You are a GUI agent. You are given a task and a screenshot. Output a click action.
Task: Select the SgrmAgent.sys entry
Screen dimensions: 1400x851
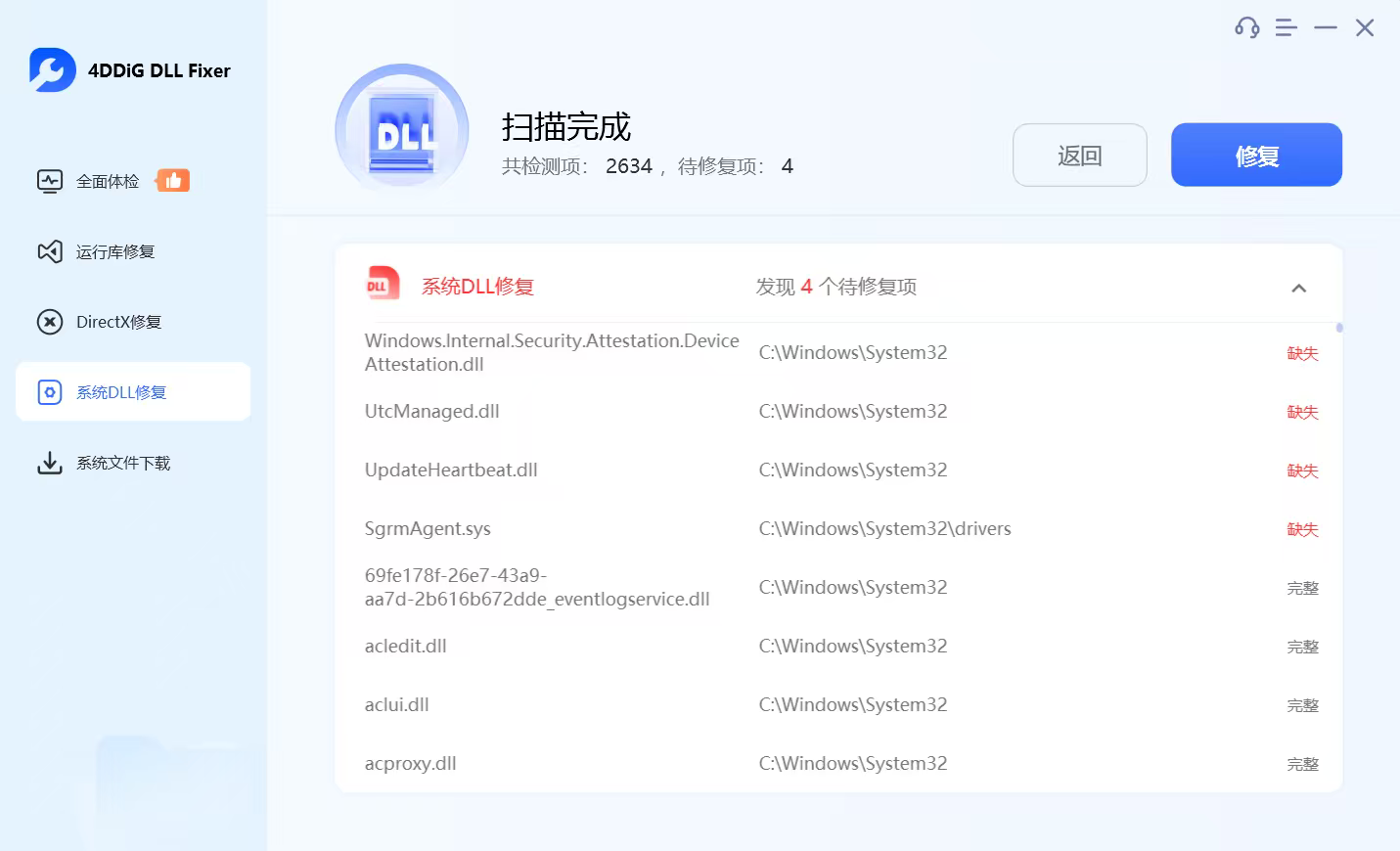click(x=840, y=529)
